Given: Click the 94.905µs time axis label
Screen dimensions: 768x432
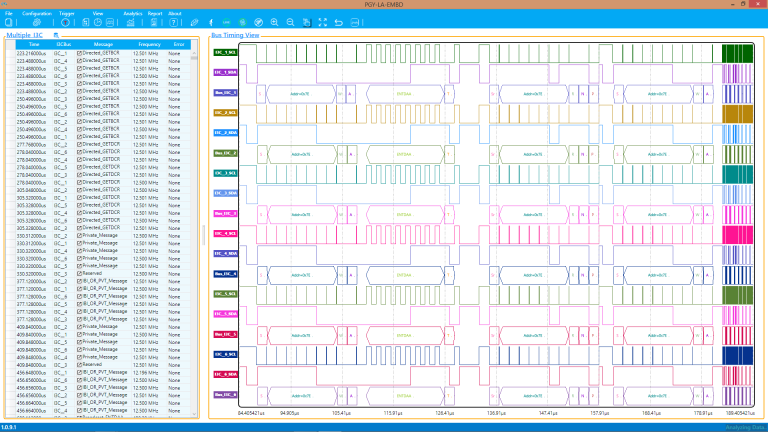Looking at the screenshot, I should [x=289, y=413].
